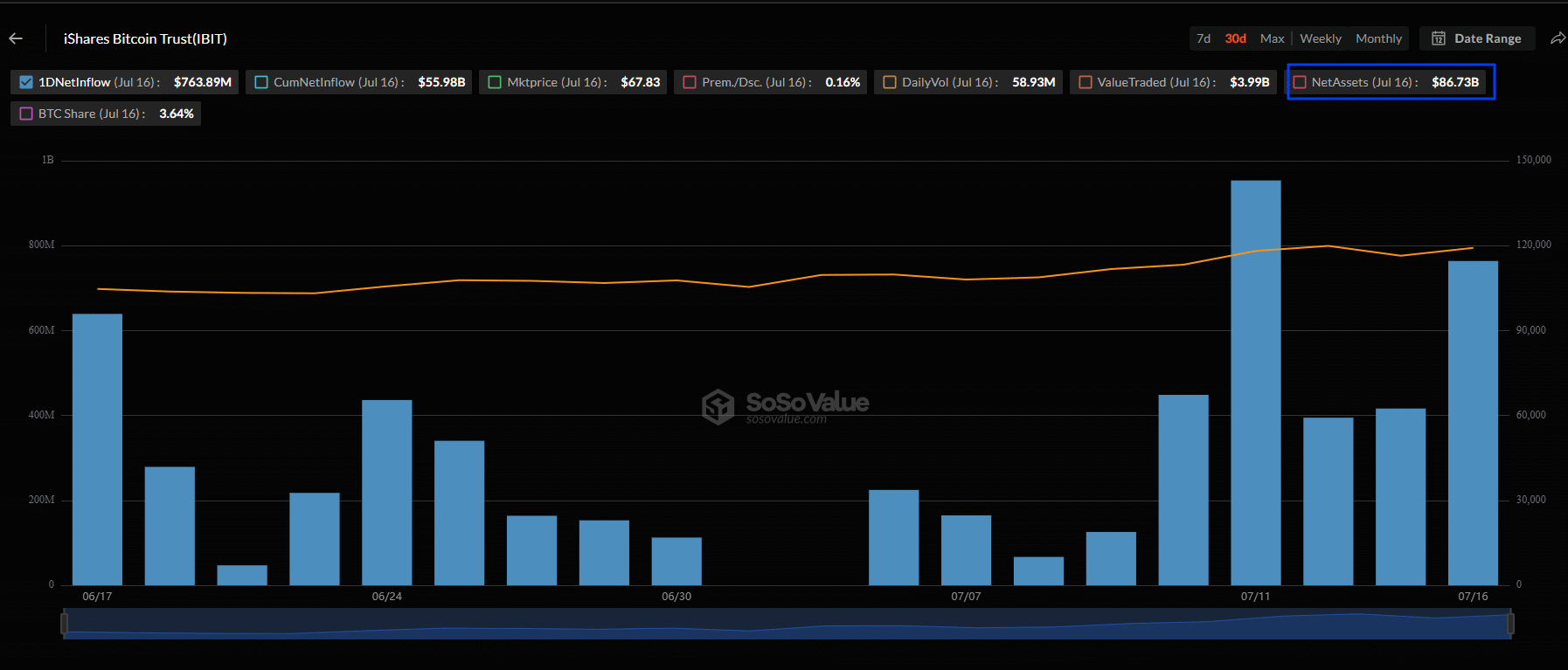Enable the DailyVol series checkbox
The height and width of the screenshot is (670, 1568).
coord(890,82)
